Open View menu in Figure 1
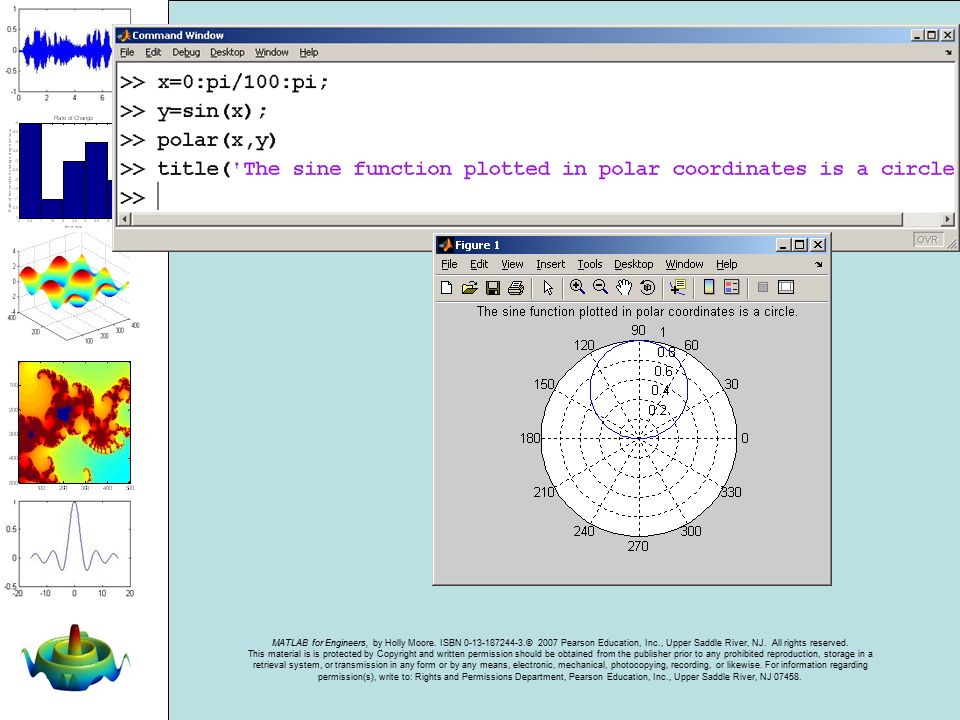Image resolution: width=960 pixels, height=720 pixels. 512,264
